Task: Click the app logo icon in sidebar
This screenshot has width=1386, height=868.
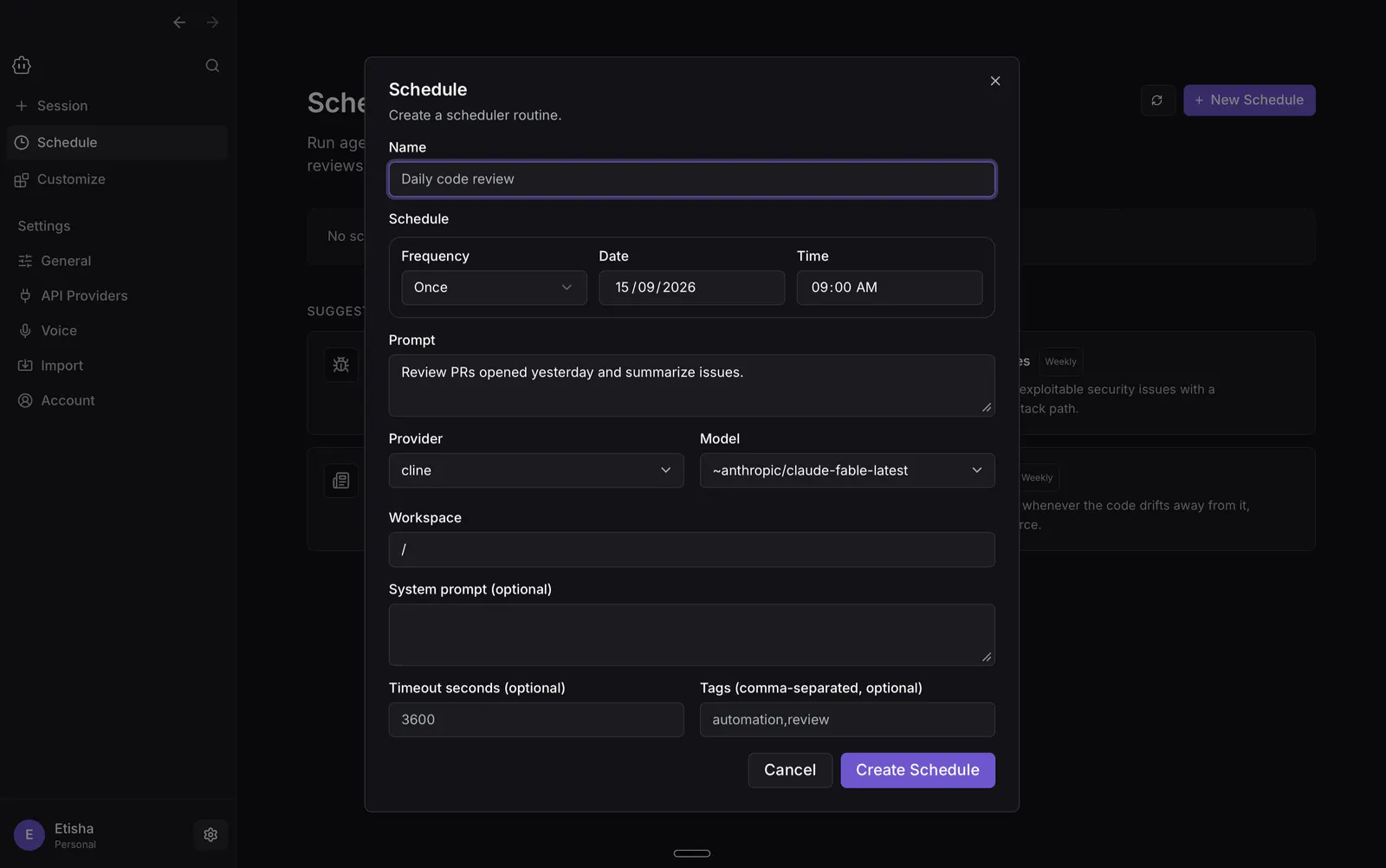Action: click(22, 65)
